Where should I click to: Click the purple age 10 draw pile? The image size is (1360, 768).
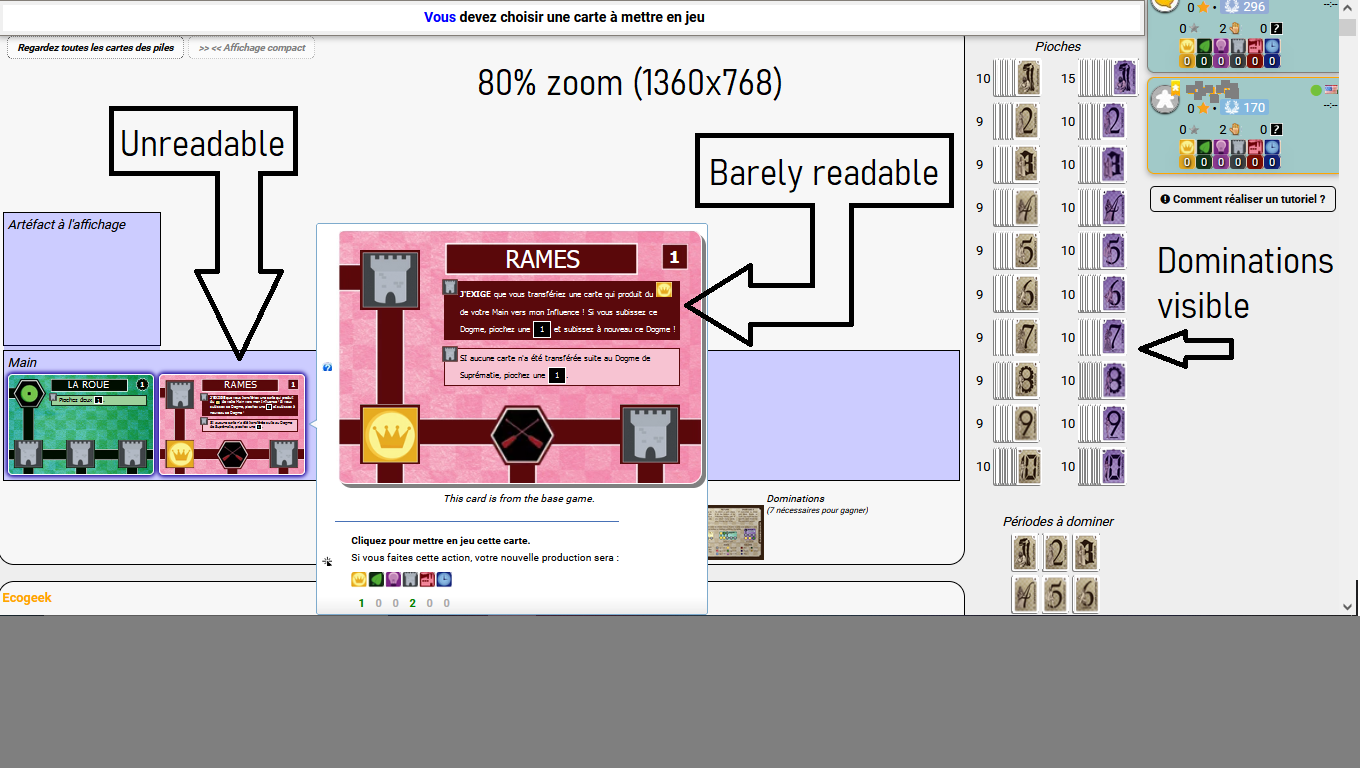[1103, 467]
